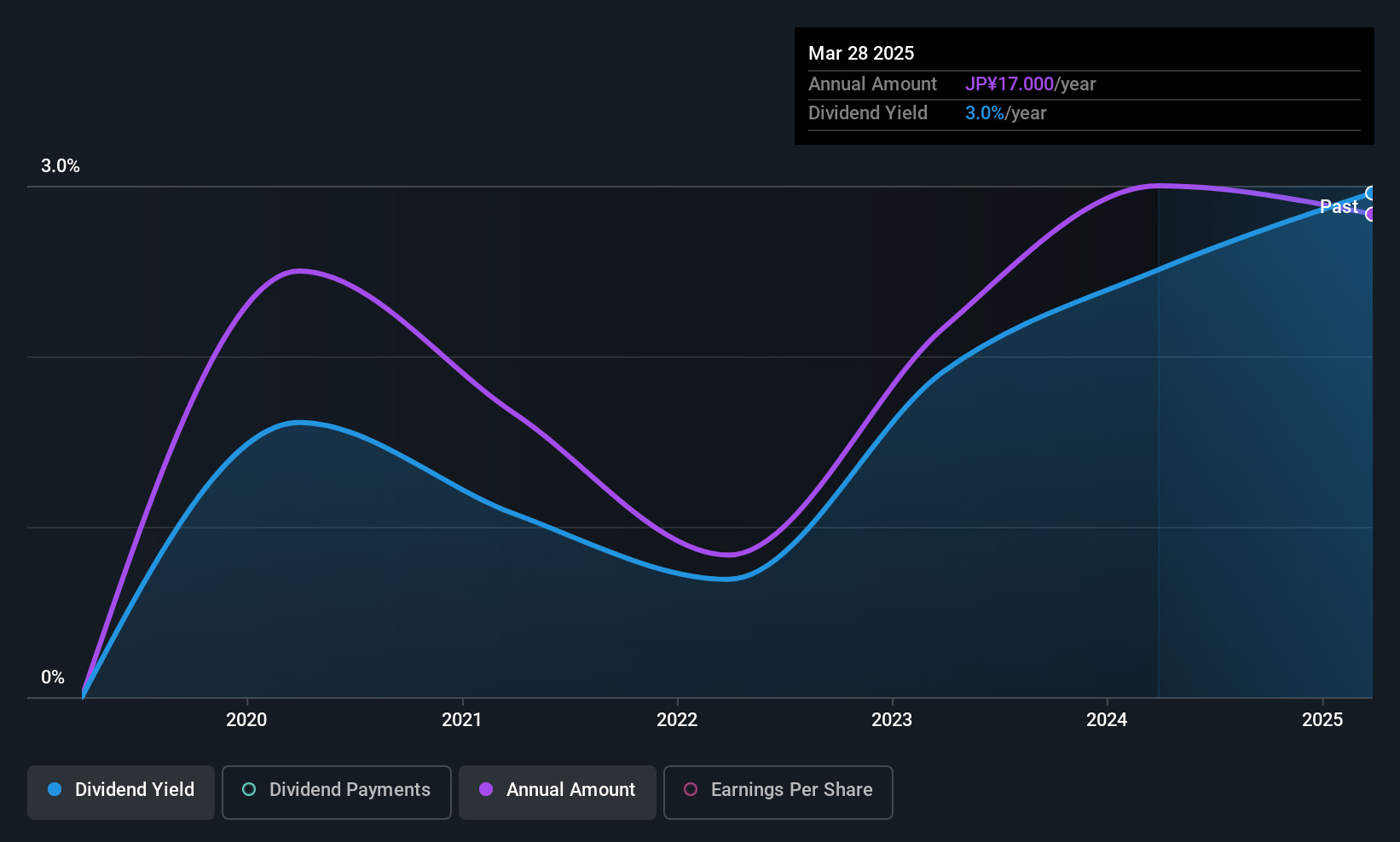
Task: Click the "Past" label on chart
Action: pyautogui.click(x=1338, y=207)
